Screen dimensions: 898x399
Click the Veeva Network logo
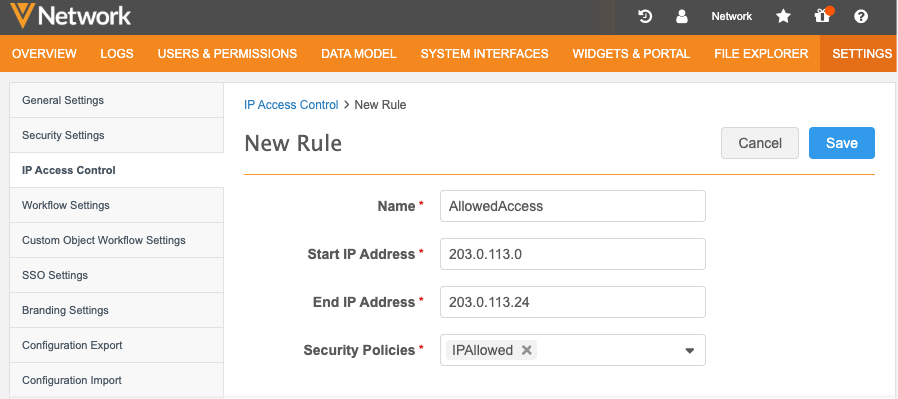pyautogui.click(x=71, y=15)
